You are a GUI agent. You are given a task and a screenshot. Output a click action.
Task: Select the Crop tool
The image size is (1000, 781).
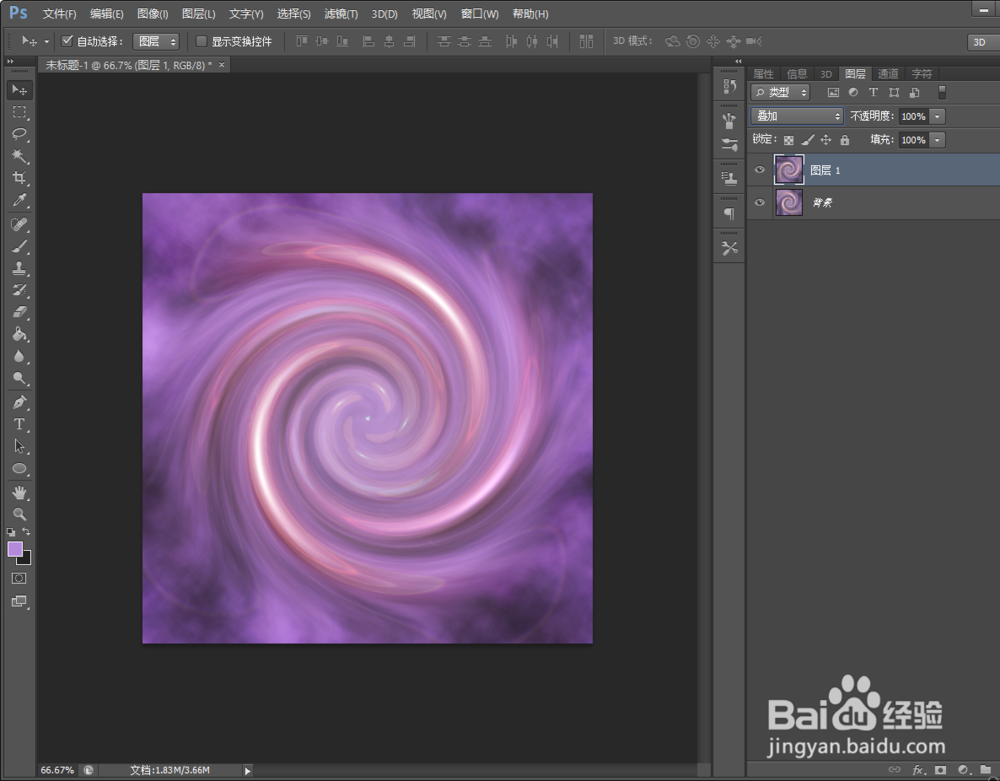click(20, 178)
